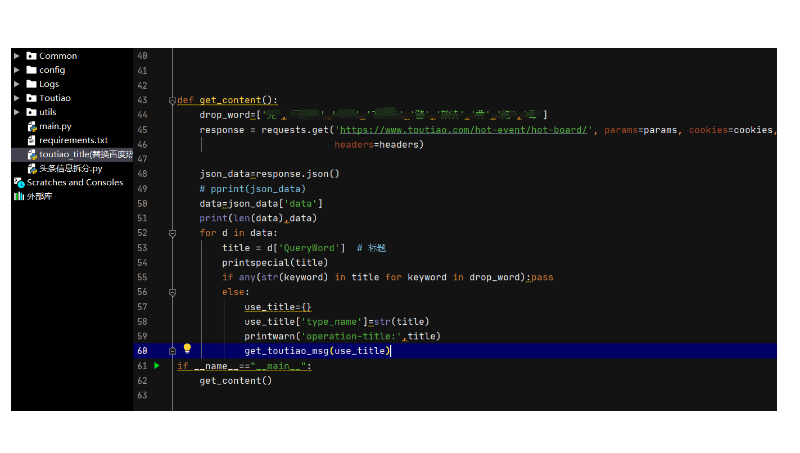800x453 pixels.
Task: Click print(len(data),data) statement
Action: click(258, 218)
